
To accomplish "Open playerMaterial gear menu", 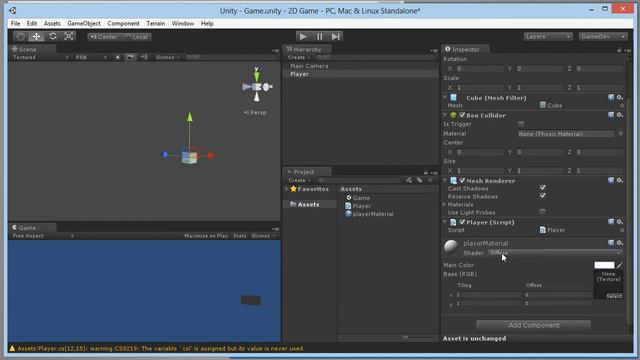I will [620, 243].
